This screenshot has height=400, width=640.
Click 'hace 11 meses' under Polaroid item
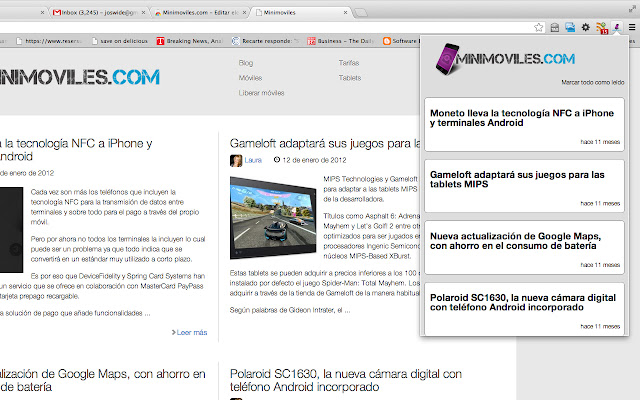click(x=600, y=327)
